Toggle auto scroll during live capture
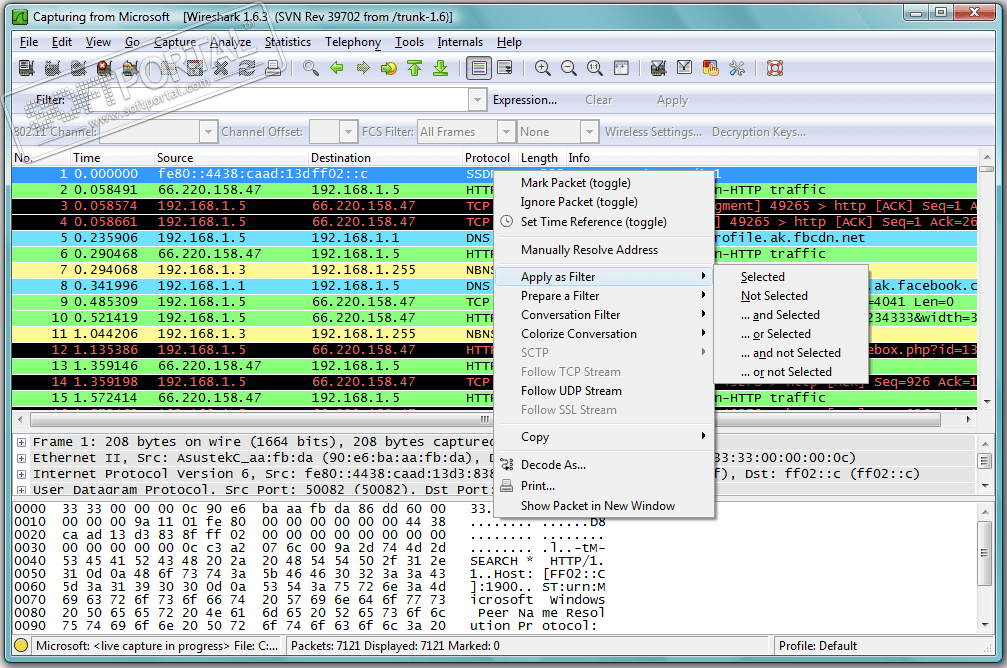Image resolution: width=1007 pixels, height=668 pixels. click(x=505, y=68)
